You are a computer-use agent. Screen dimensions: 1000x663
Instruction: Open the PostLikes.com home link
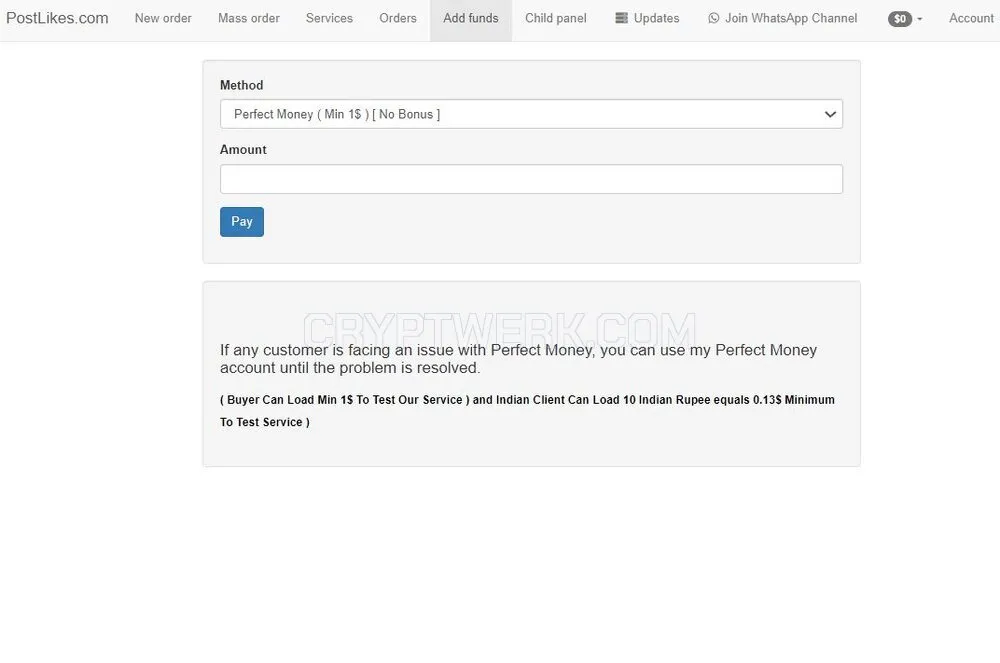(57, 18)
